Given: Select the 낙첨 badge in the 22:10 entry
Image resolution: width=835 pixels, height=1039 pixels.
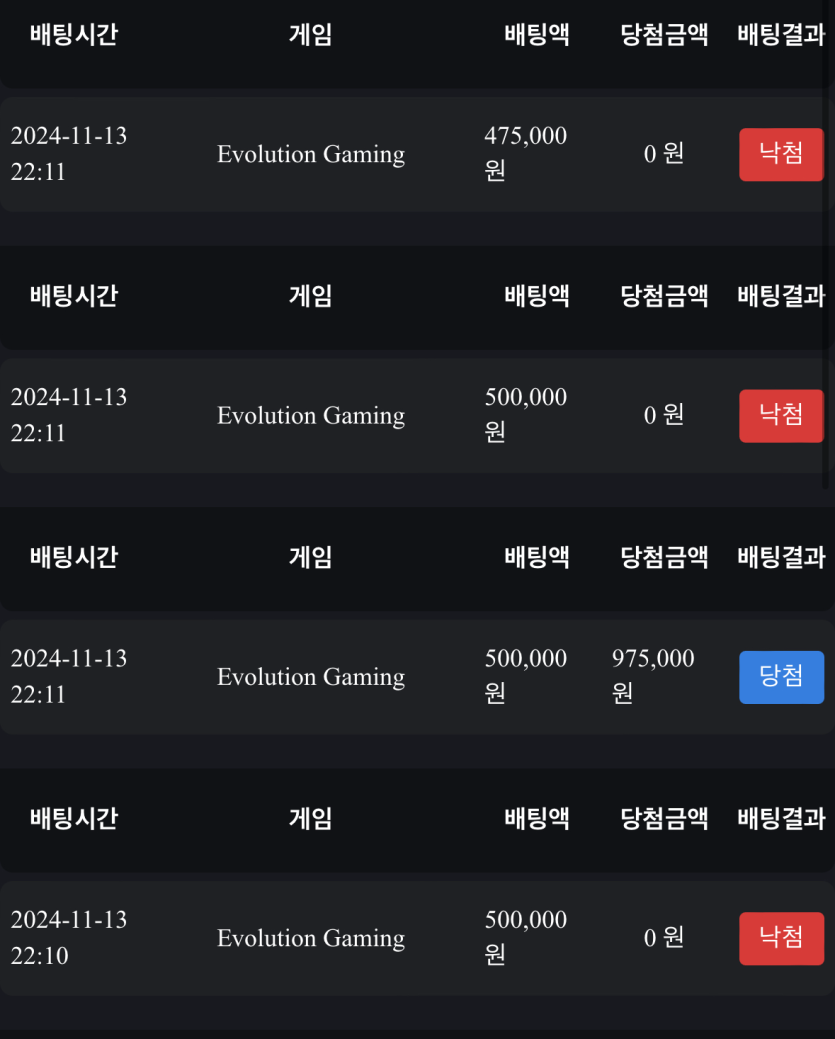Looking at the screenshot, I should pyautogui.click(x=781, y=938).
